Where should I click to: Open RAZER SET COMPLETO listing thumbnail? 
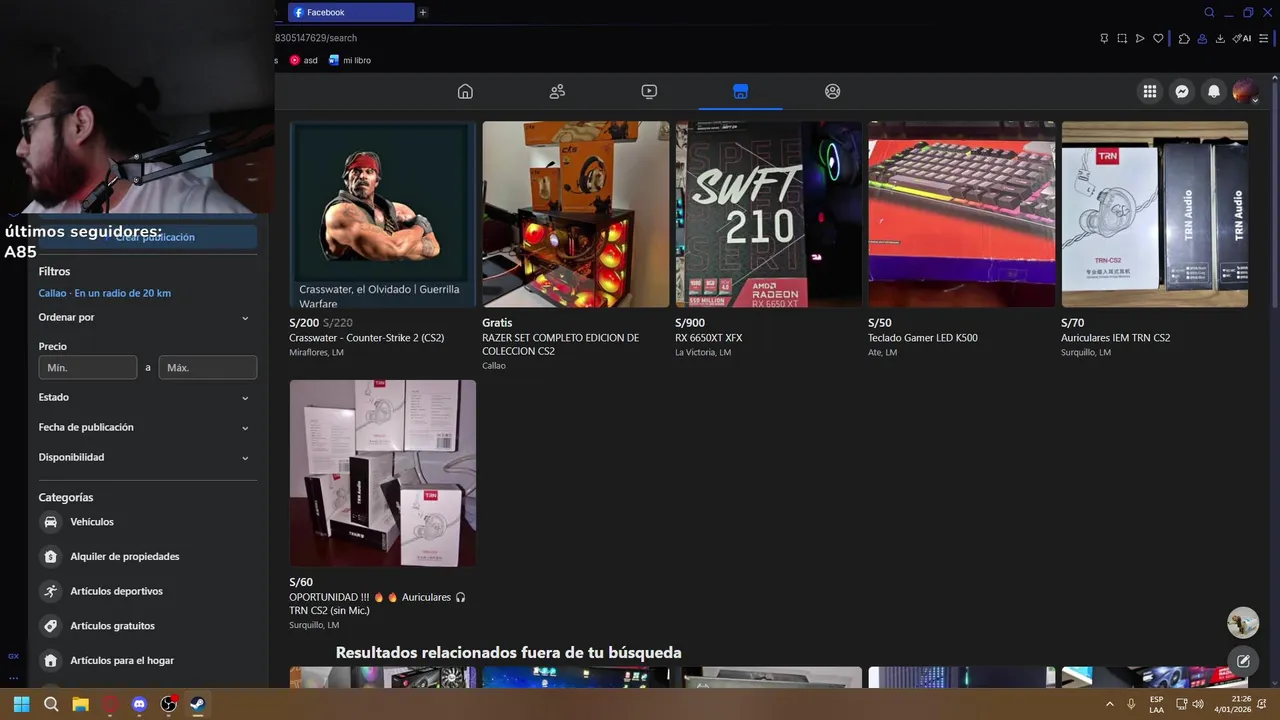coord(576,214)
